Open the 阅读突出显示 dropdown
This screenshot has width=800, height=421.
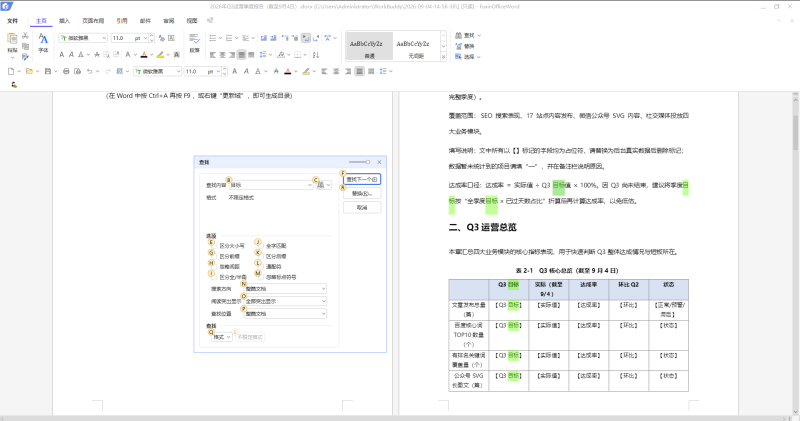click(285, 302)
